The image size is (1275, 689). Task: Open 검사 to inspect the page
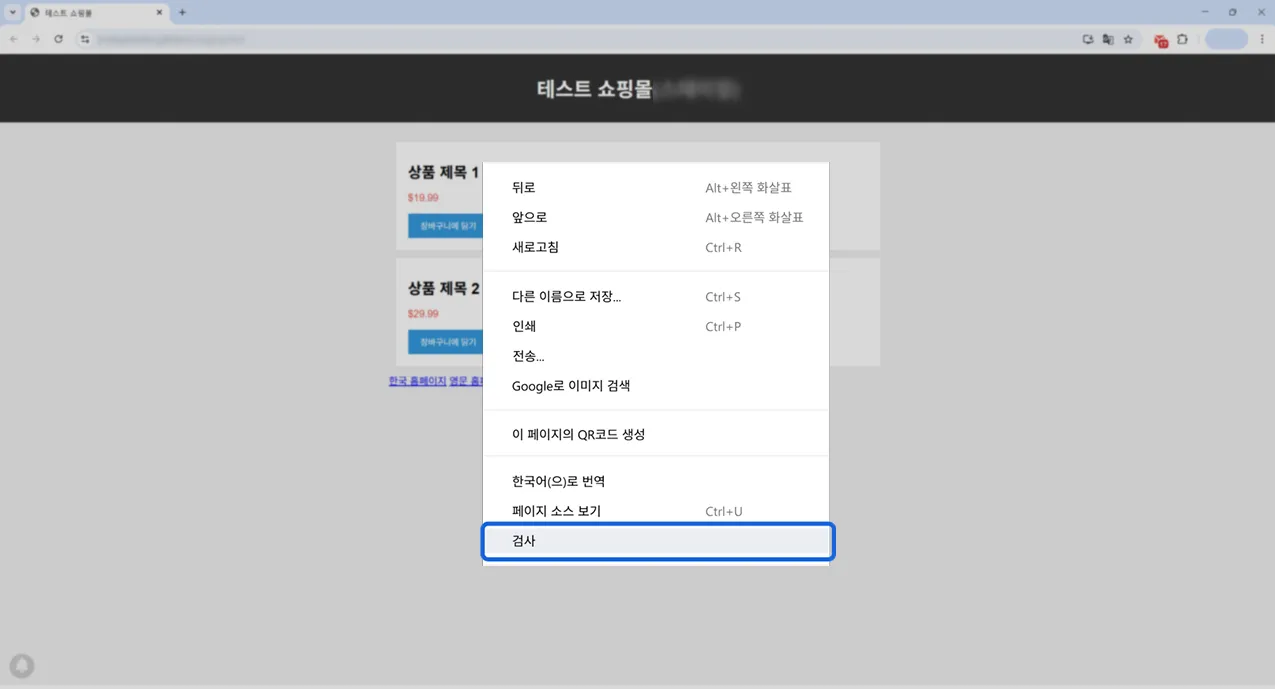pos(656,541)
